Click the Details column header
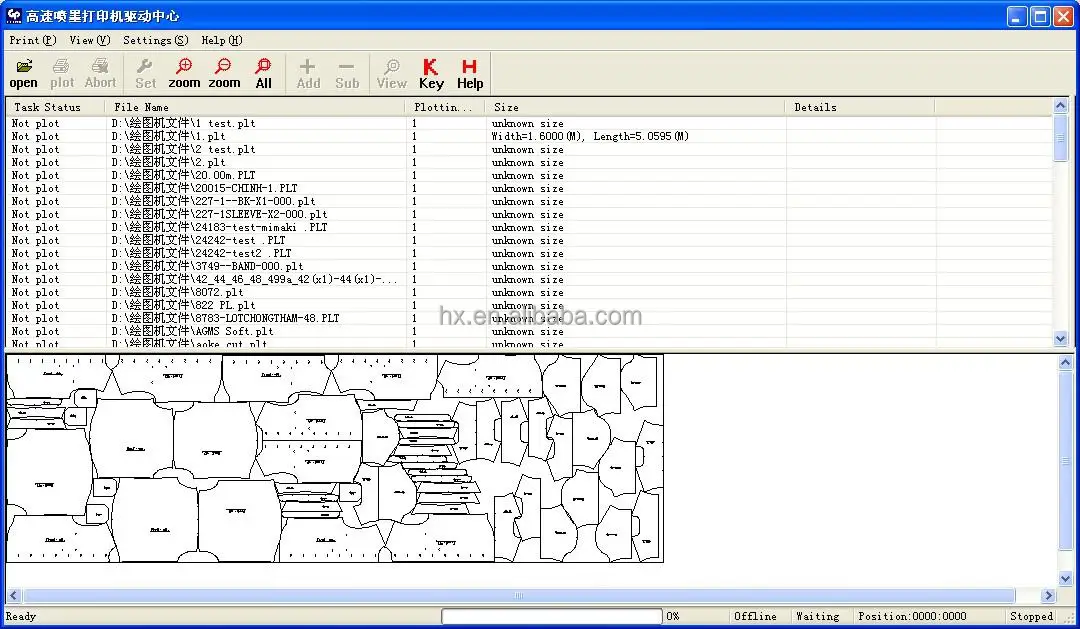The image size is (1080, 629). point(860,107)
